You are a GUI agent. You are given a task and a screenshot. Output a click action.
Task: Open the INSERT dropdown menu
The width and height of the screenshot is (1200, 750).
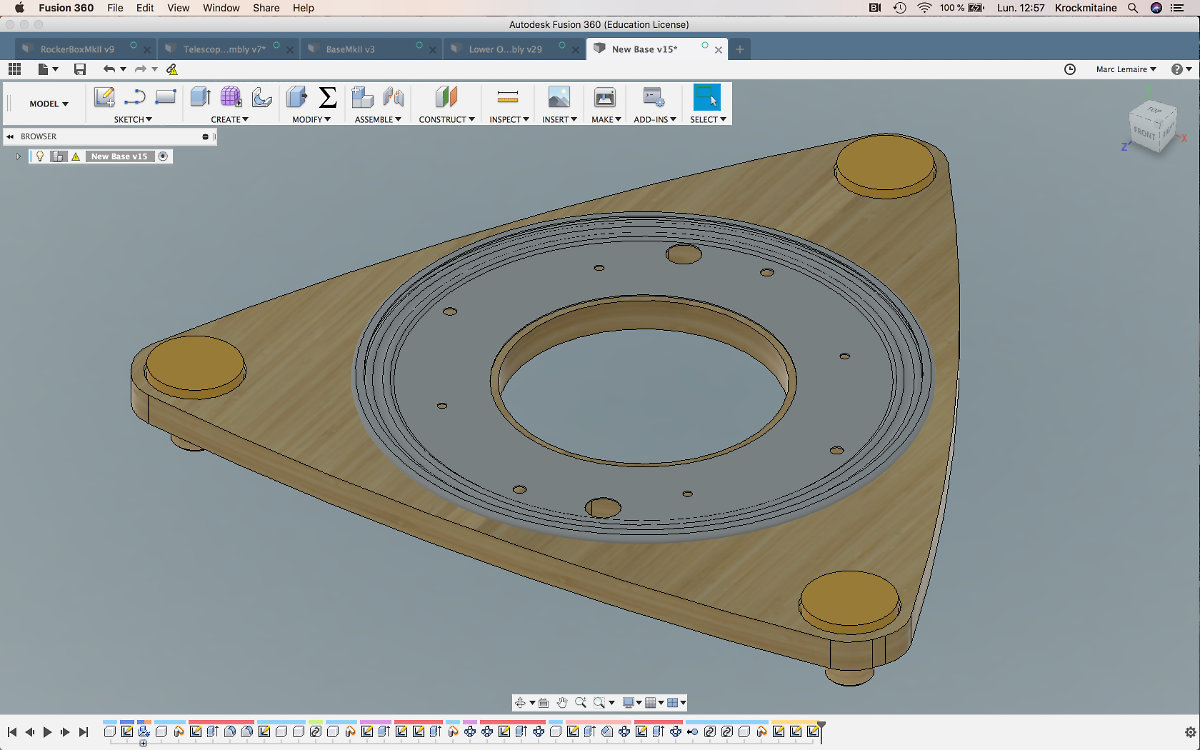click(x=560, y=119)
